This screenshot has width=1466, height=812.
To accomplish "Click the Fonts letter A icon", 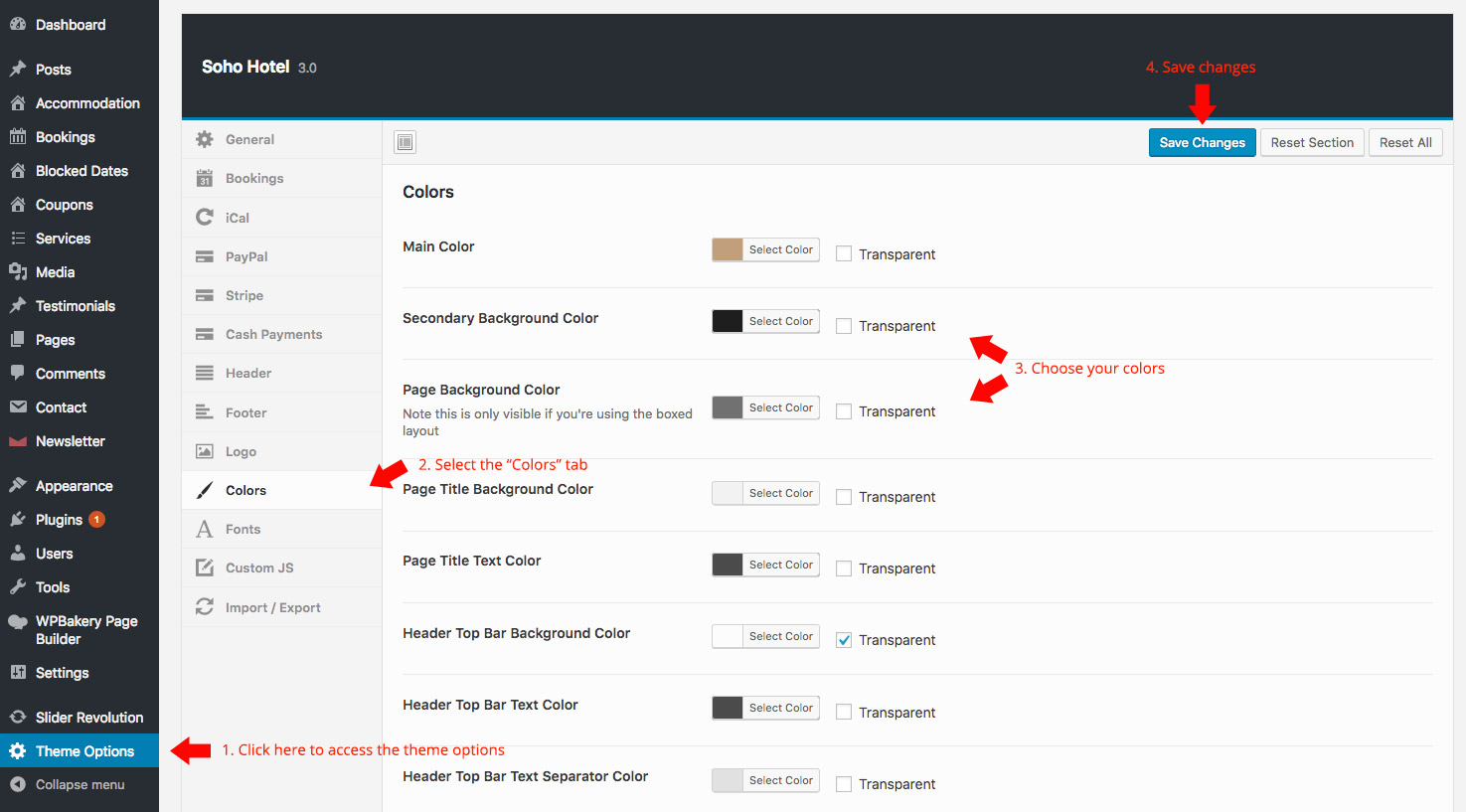I will (x=205, y=529).
